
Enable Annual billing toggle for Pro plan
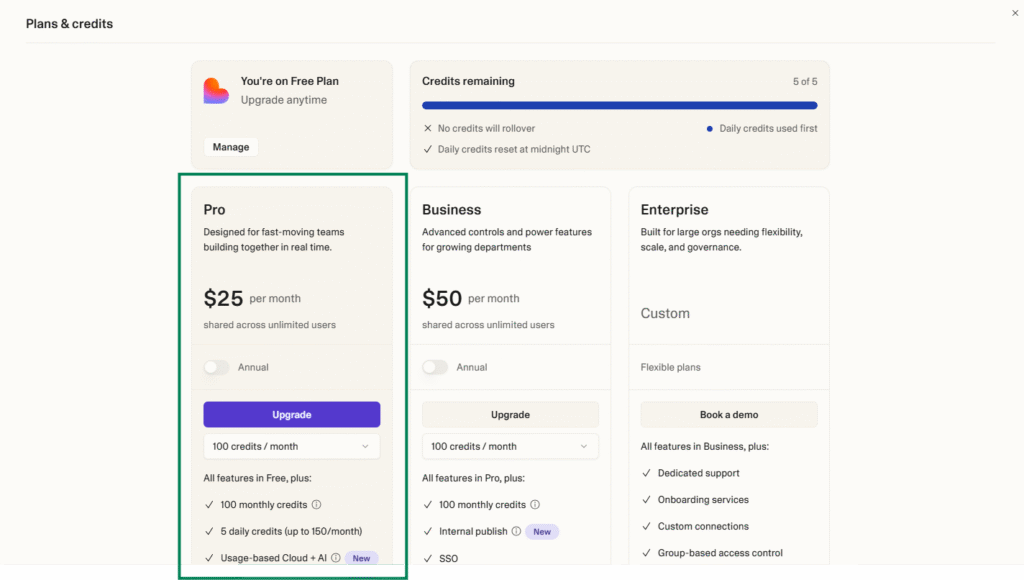(x=216, y=367)
